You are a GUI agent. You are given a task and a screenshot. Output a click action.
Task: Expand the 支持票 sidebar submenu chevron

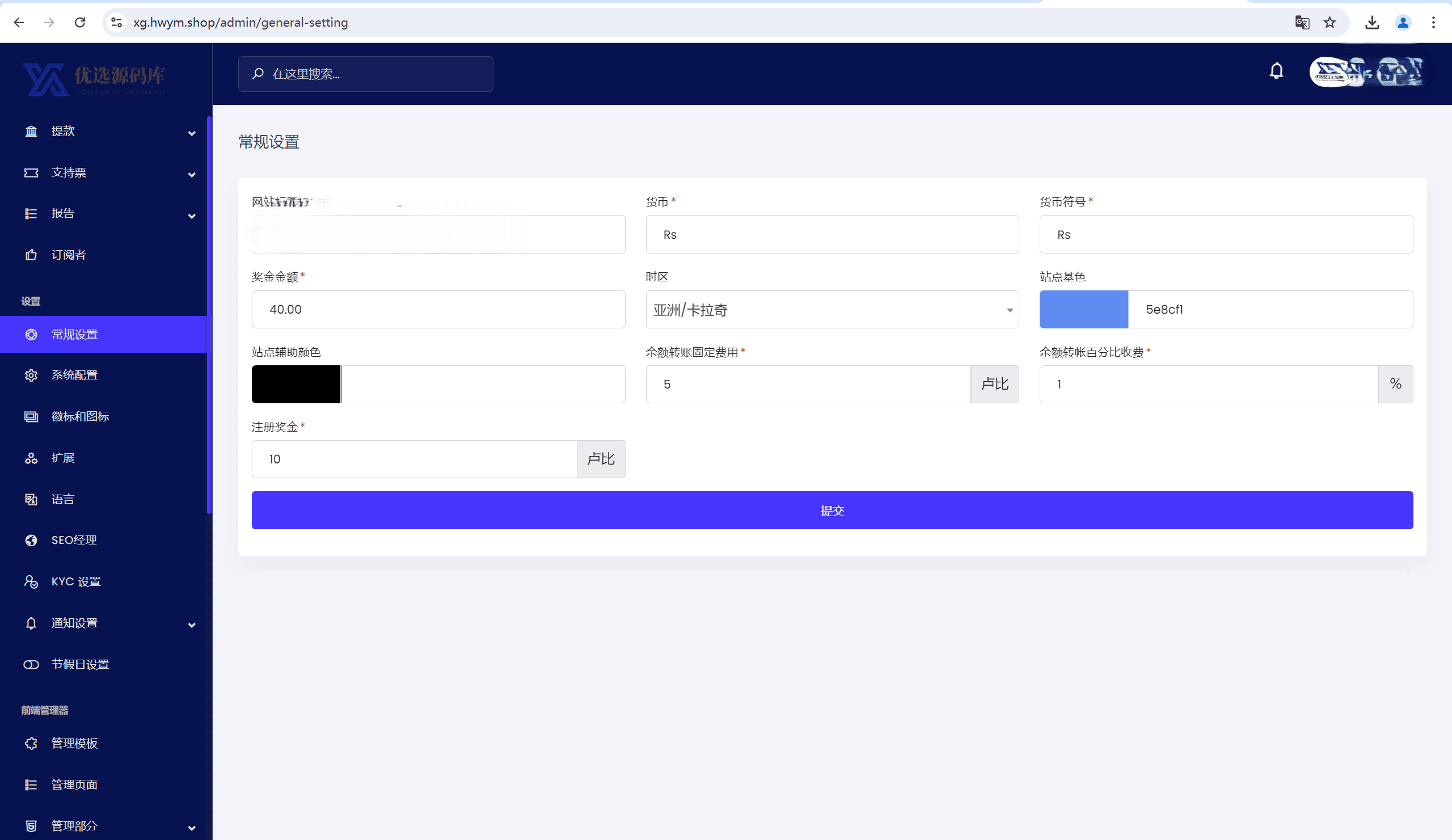click(x=191, y=175)
